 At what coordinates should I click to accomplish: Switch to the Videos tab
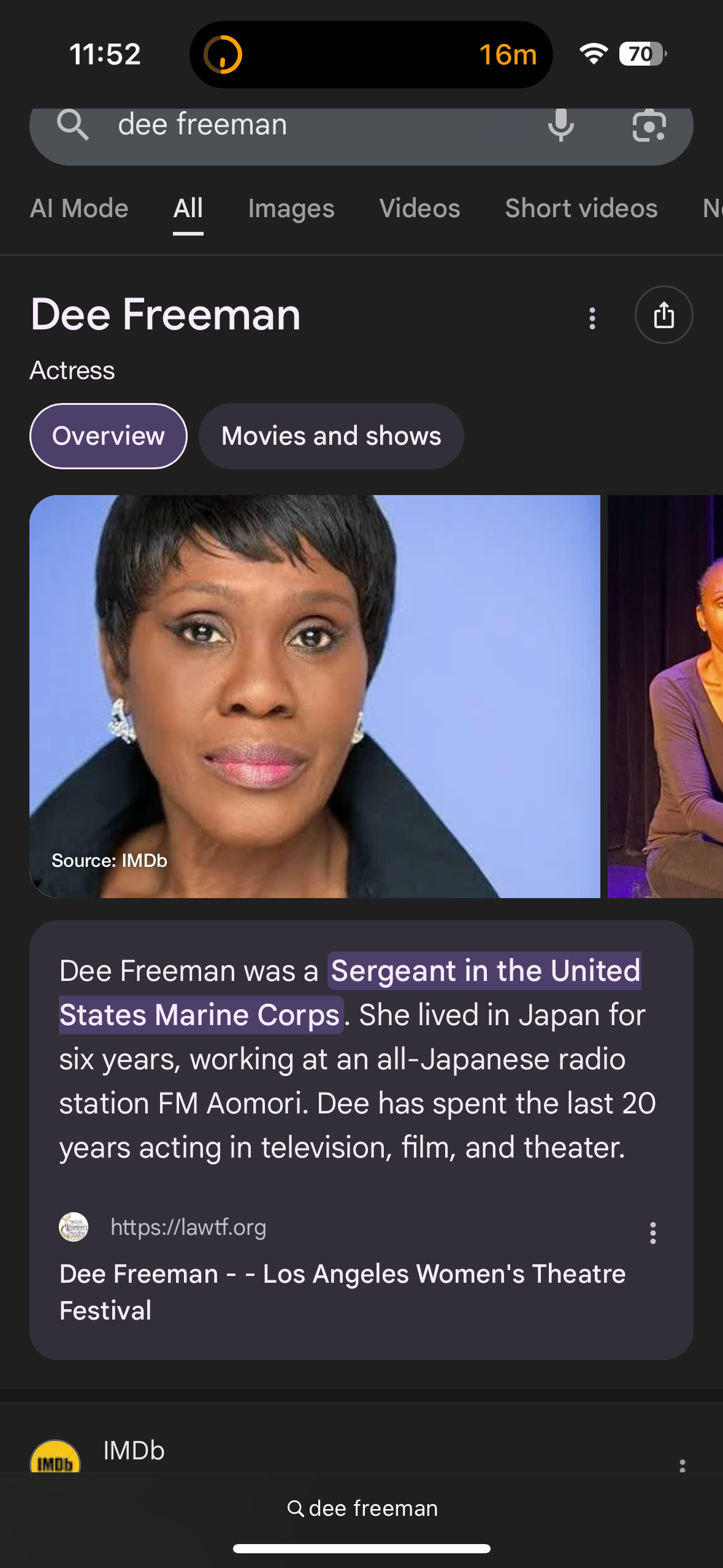[x=419, y=209]
